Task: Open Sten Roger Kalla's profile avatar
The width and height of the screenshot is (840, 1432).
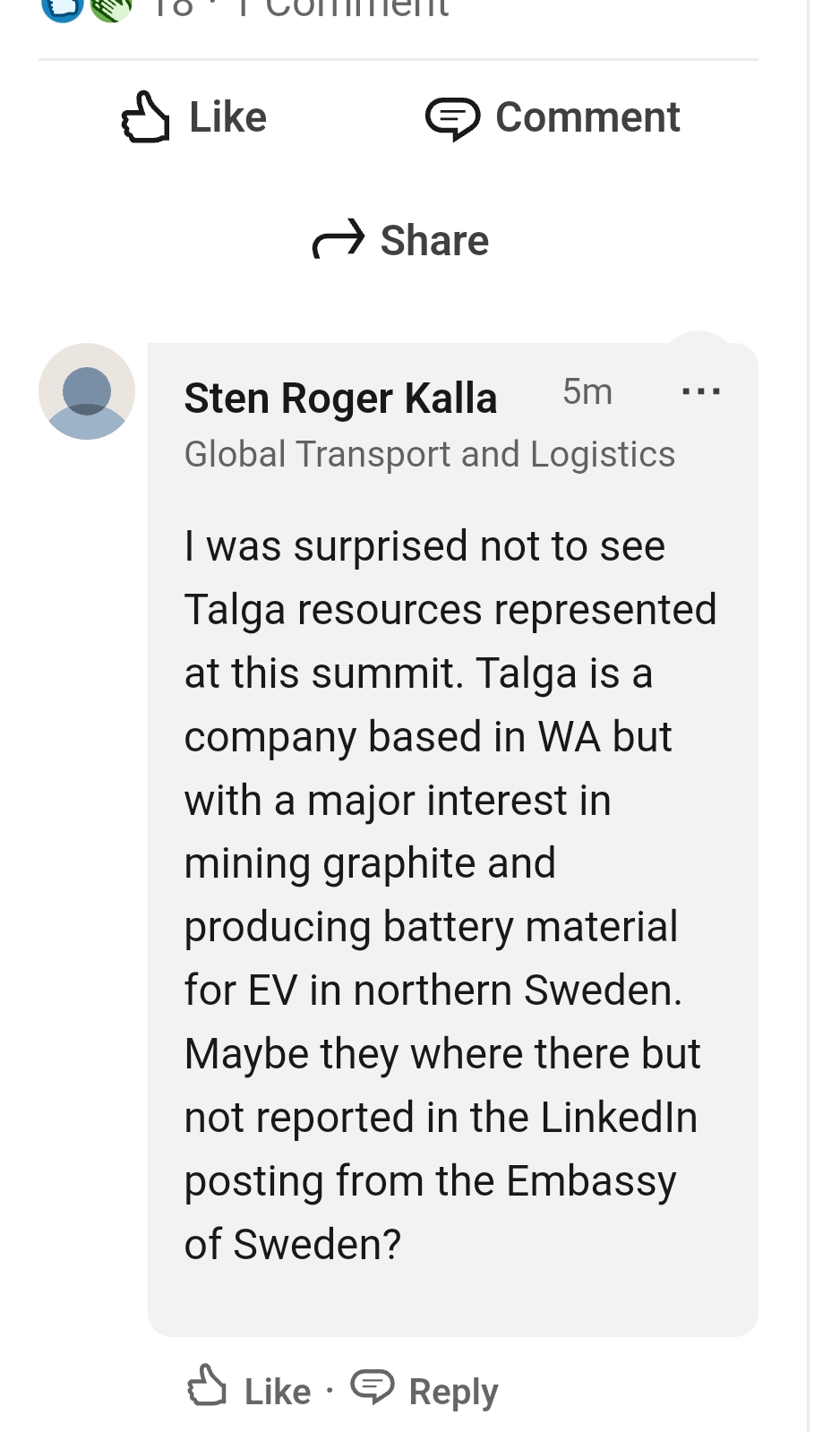Action: 87,391
